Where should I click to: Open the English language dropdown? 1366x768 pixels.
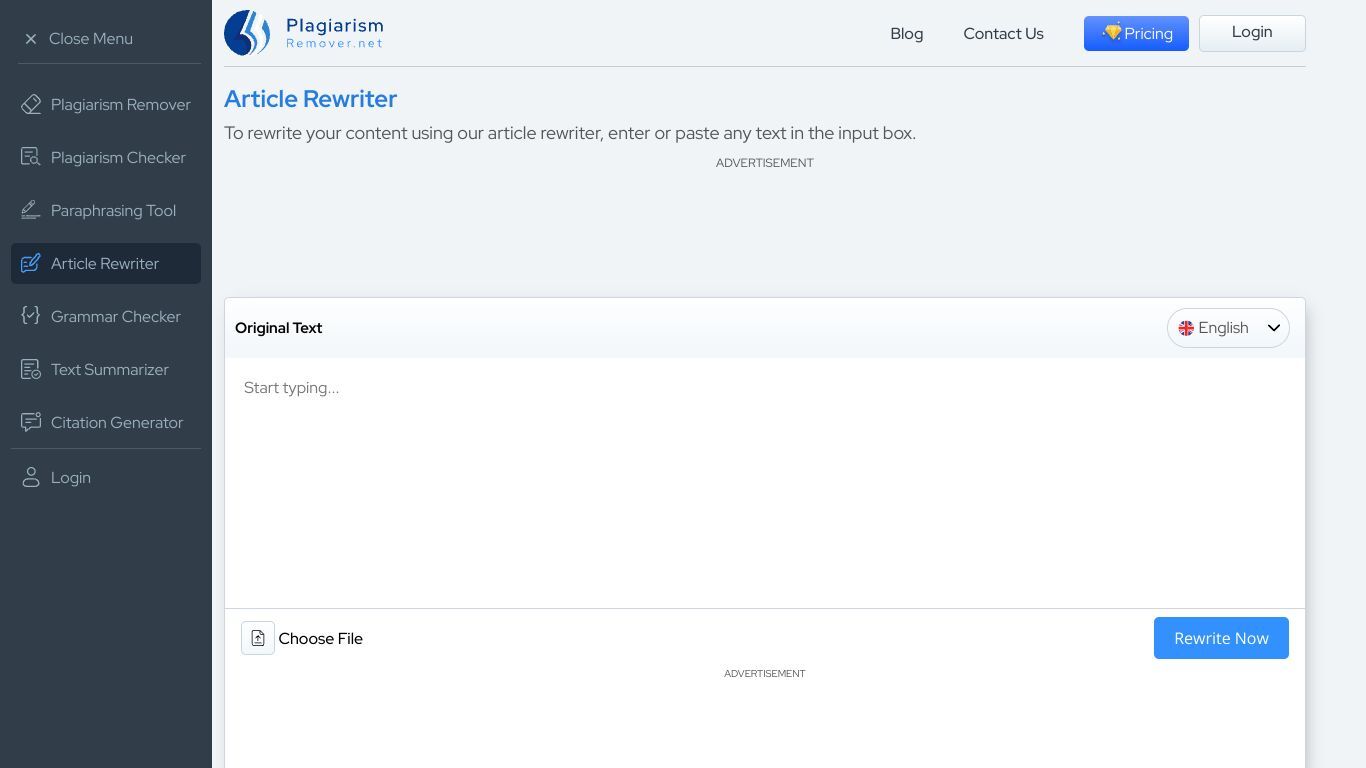(x=1222, y=328)
